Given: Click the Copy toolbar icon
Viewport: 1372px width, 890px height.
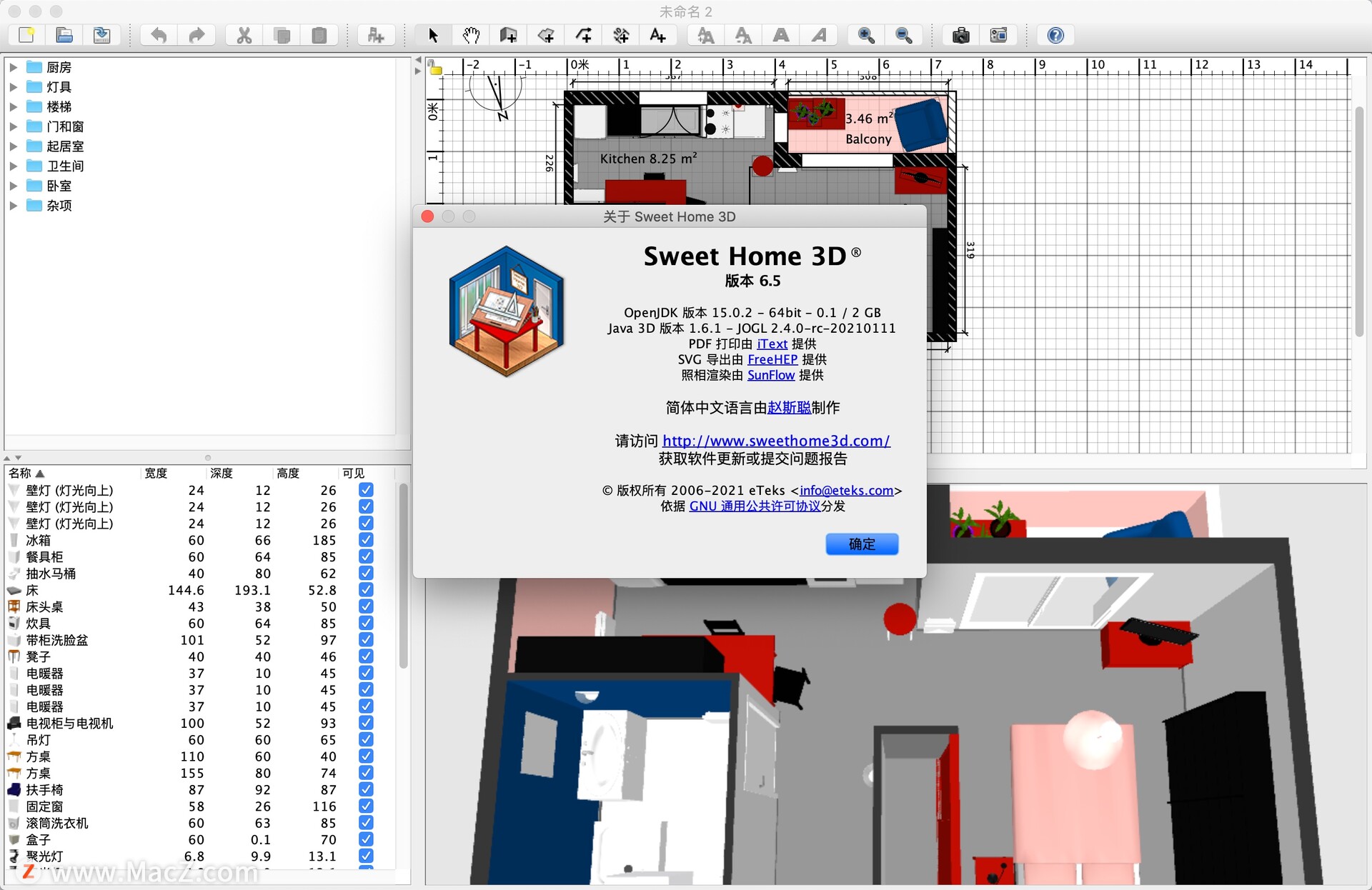Looking at the screenshot, I should click(x=282, y=35).
